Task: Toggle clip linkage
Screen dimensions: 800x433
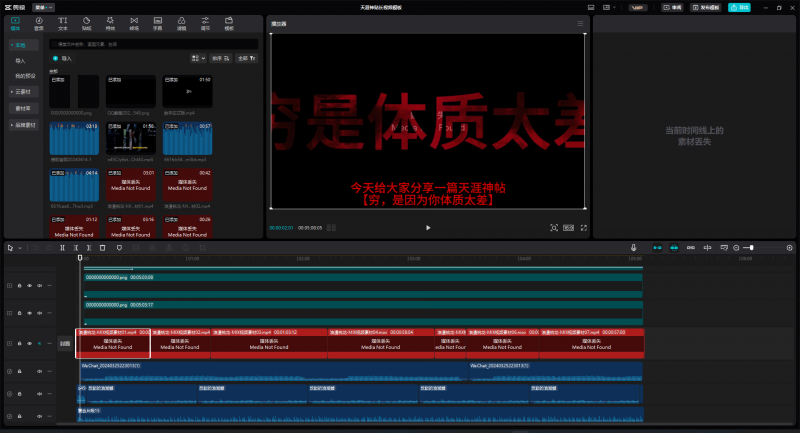Action: pos(691,248)
